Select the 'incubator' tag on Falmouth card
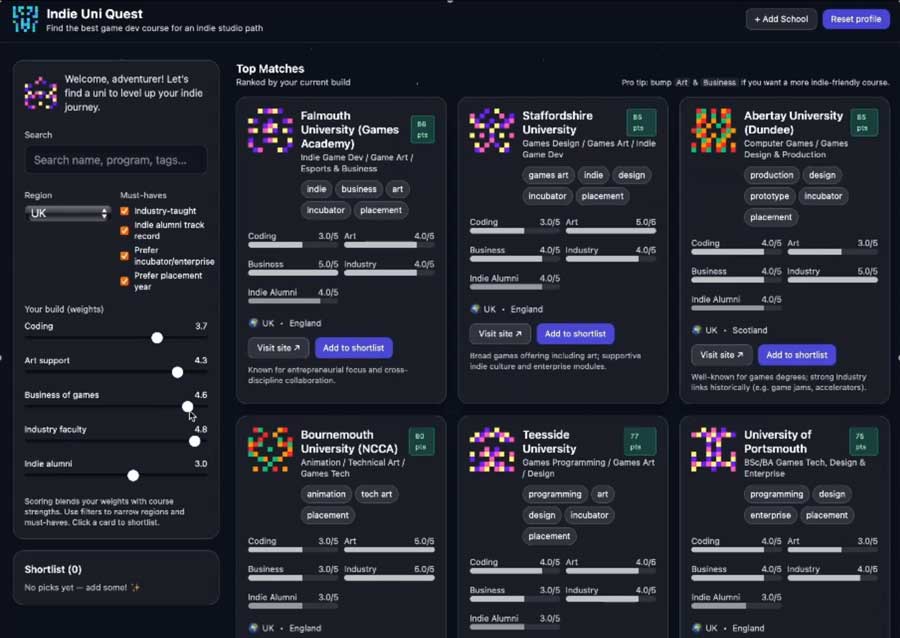Screen dimensions: 900x638 pyautogui.click(x=326, y=210)
